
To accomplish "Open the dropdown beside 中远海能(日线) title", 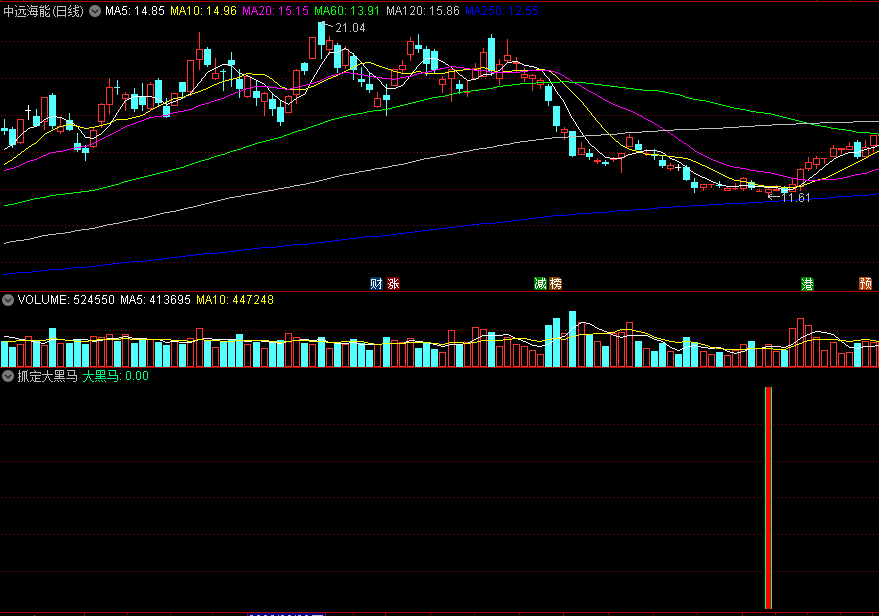I will pos(95,11).
